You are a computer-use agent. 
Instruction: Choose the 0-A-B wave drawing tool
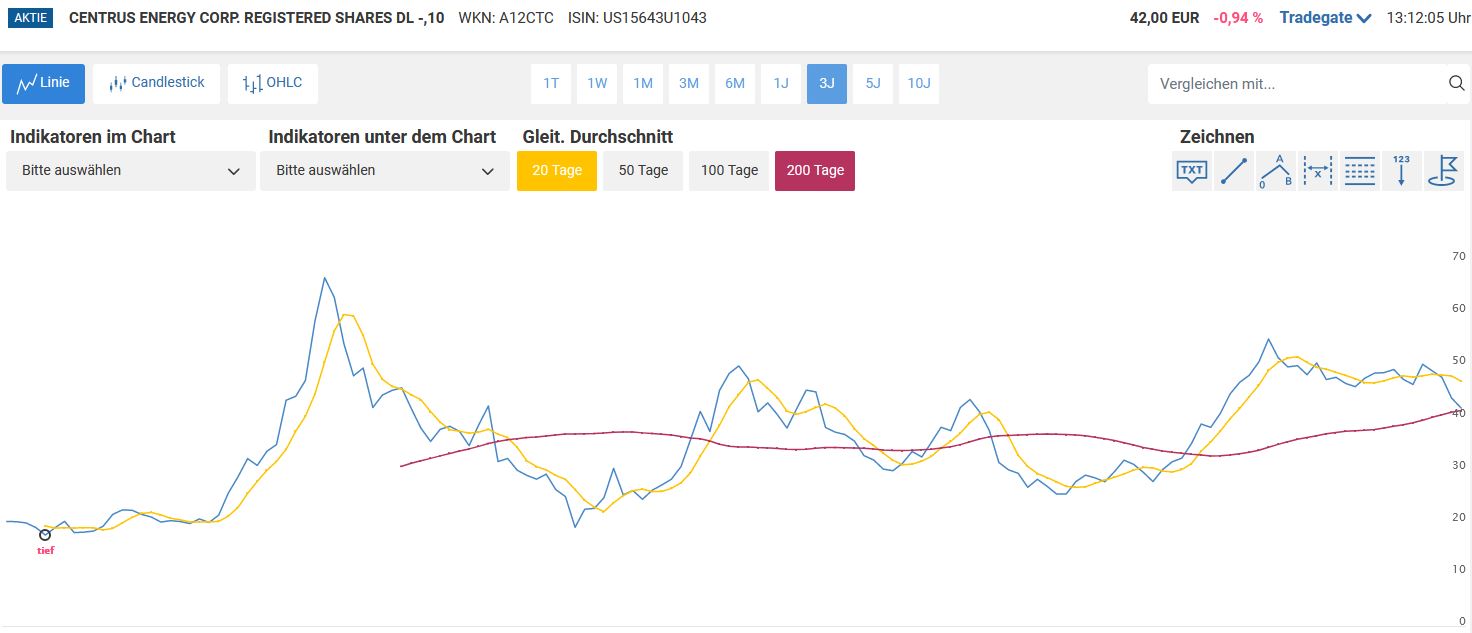(1275, 171)
